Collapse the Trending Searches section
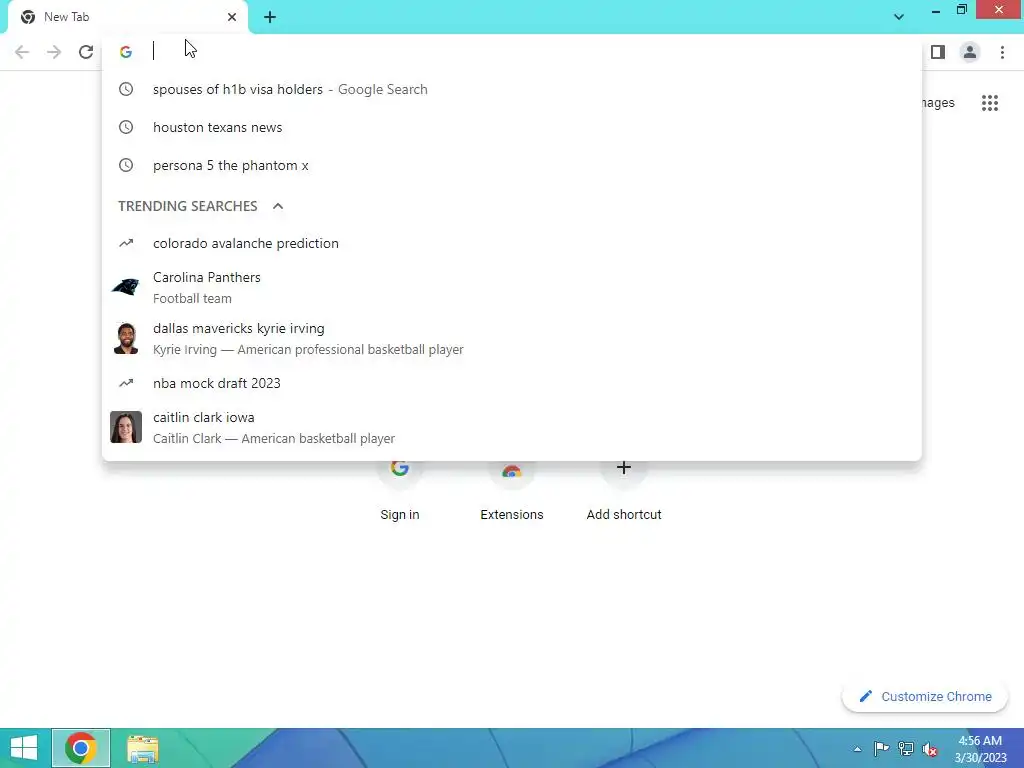This screenshot has width=1024, height=768. (x=278, y=206)
